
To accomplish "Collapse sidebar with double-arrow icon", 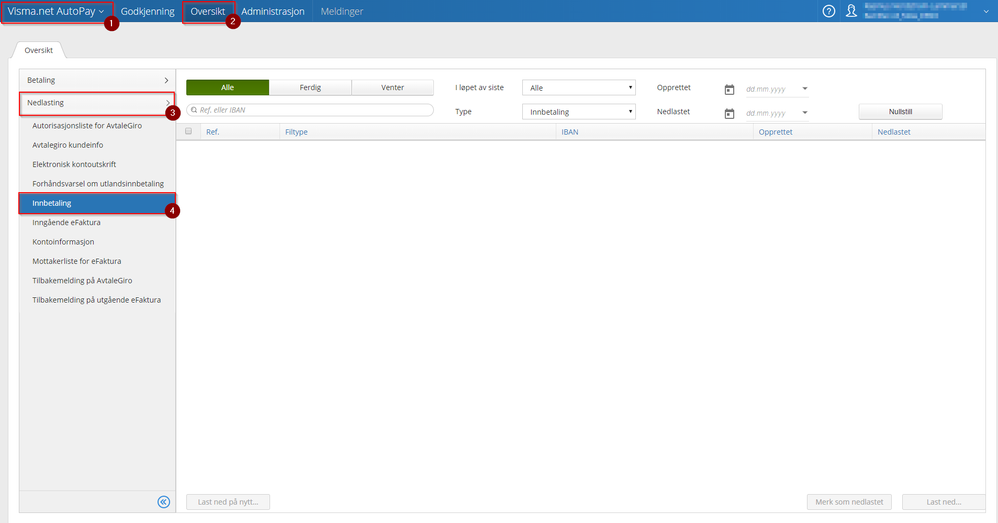I will tap(164, 502).
